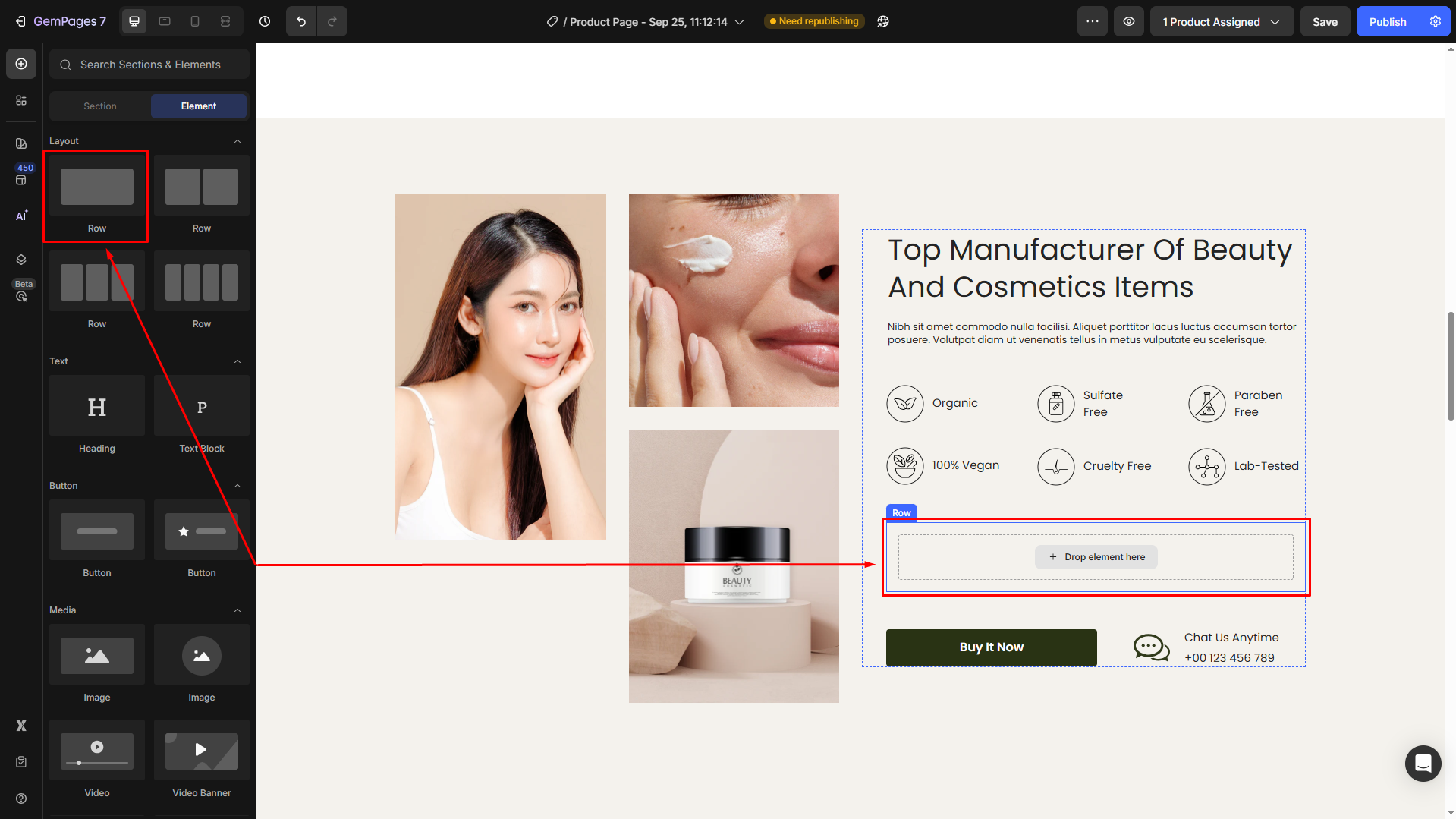Click the Save button
1456x819 pixels.
(1325, 21)
